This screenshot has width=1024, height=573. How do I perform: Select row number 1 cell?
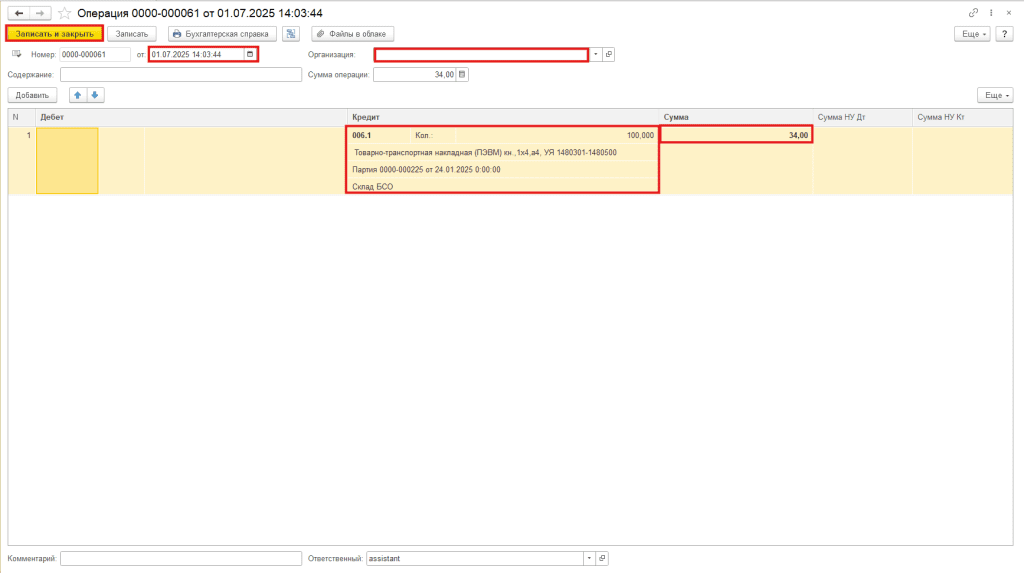[x=22, y=161]
